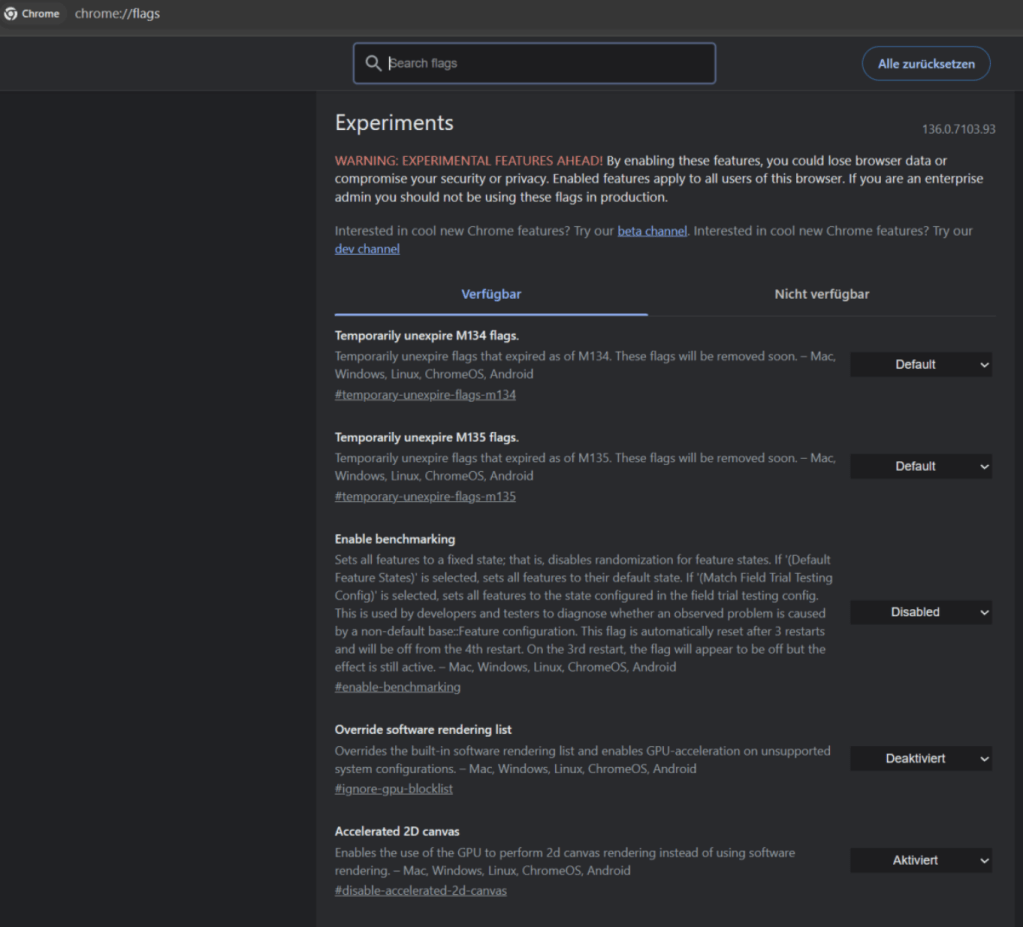Open dropdown for Temporarily unexpire M134 flags
This screenshot has height=927, width=1023.
click(x=920, y=365)
